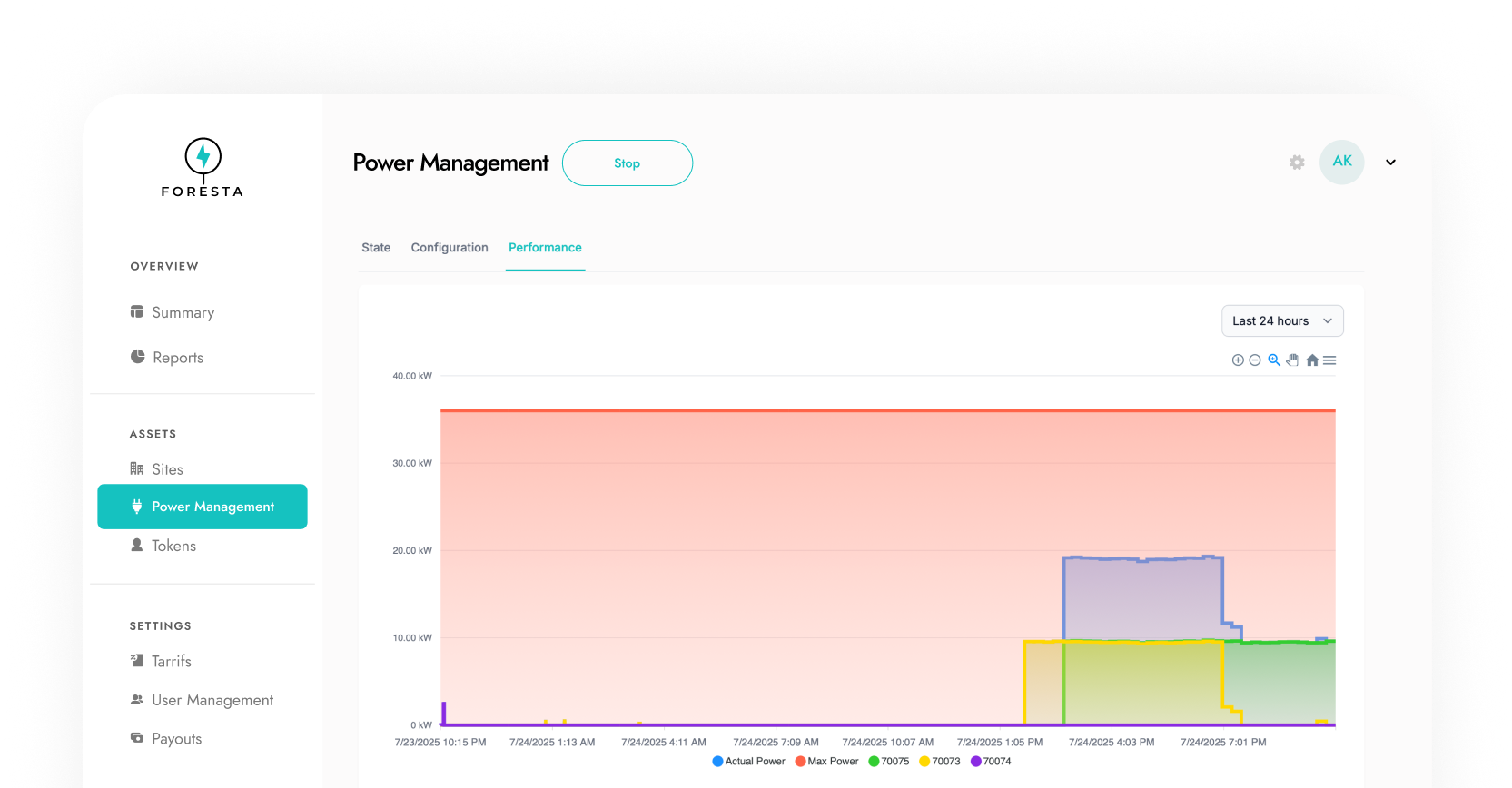
Task: Open the Tokens page
Action: click(x=173, y=546)
